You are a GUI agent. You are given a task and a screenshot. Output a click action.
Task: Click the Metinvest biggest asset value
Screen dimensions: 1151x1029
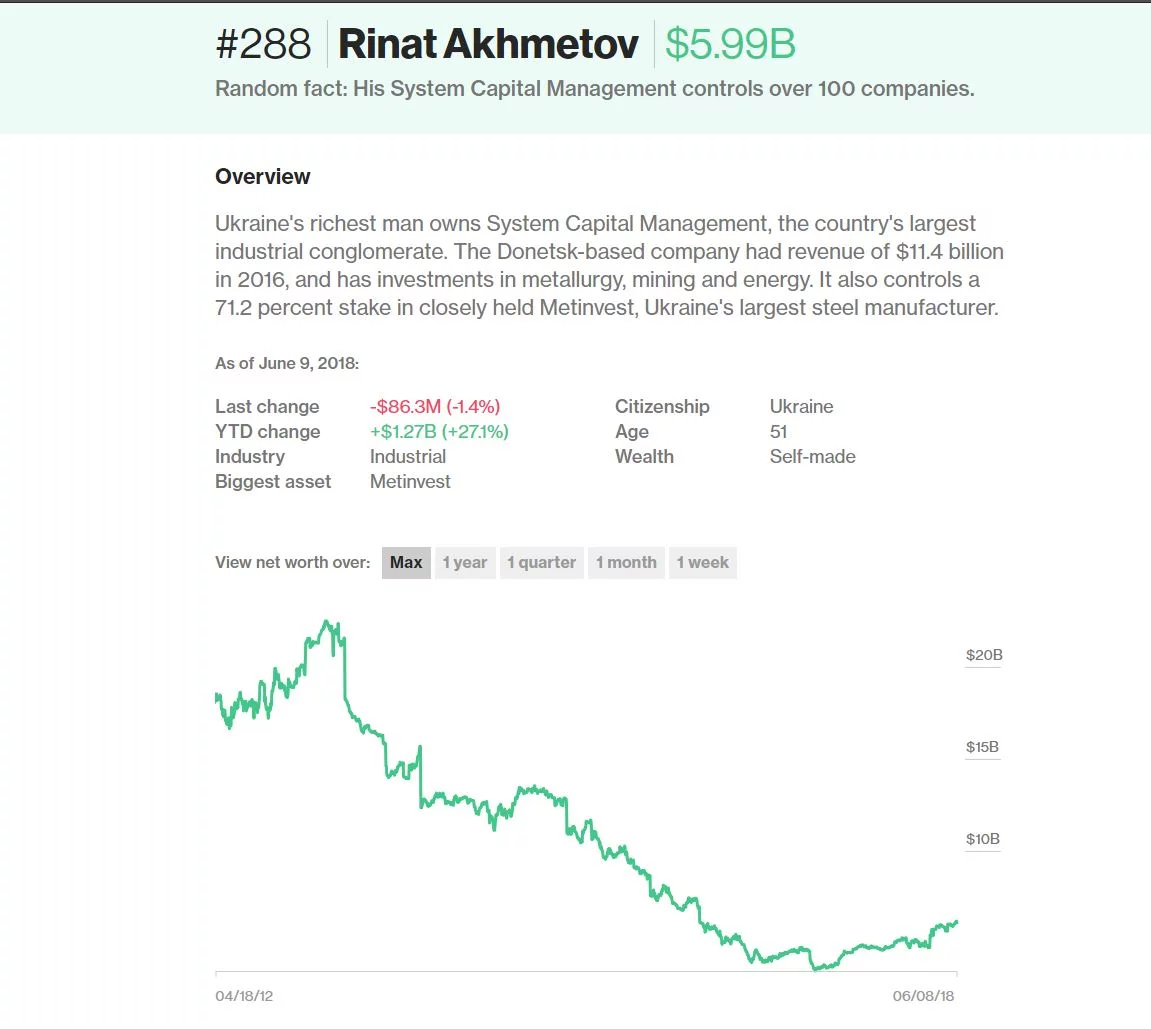tap(410, 481)
